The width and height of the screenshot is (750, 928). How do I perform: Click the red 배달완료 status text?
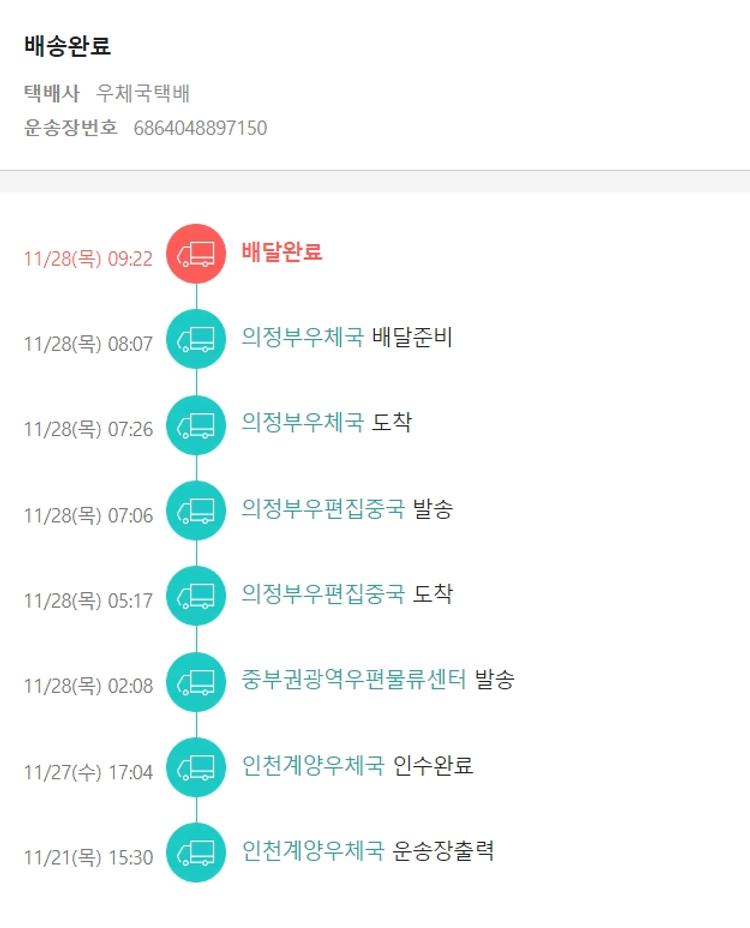click(281, 252)
